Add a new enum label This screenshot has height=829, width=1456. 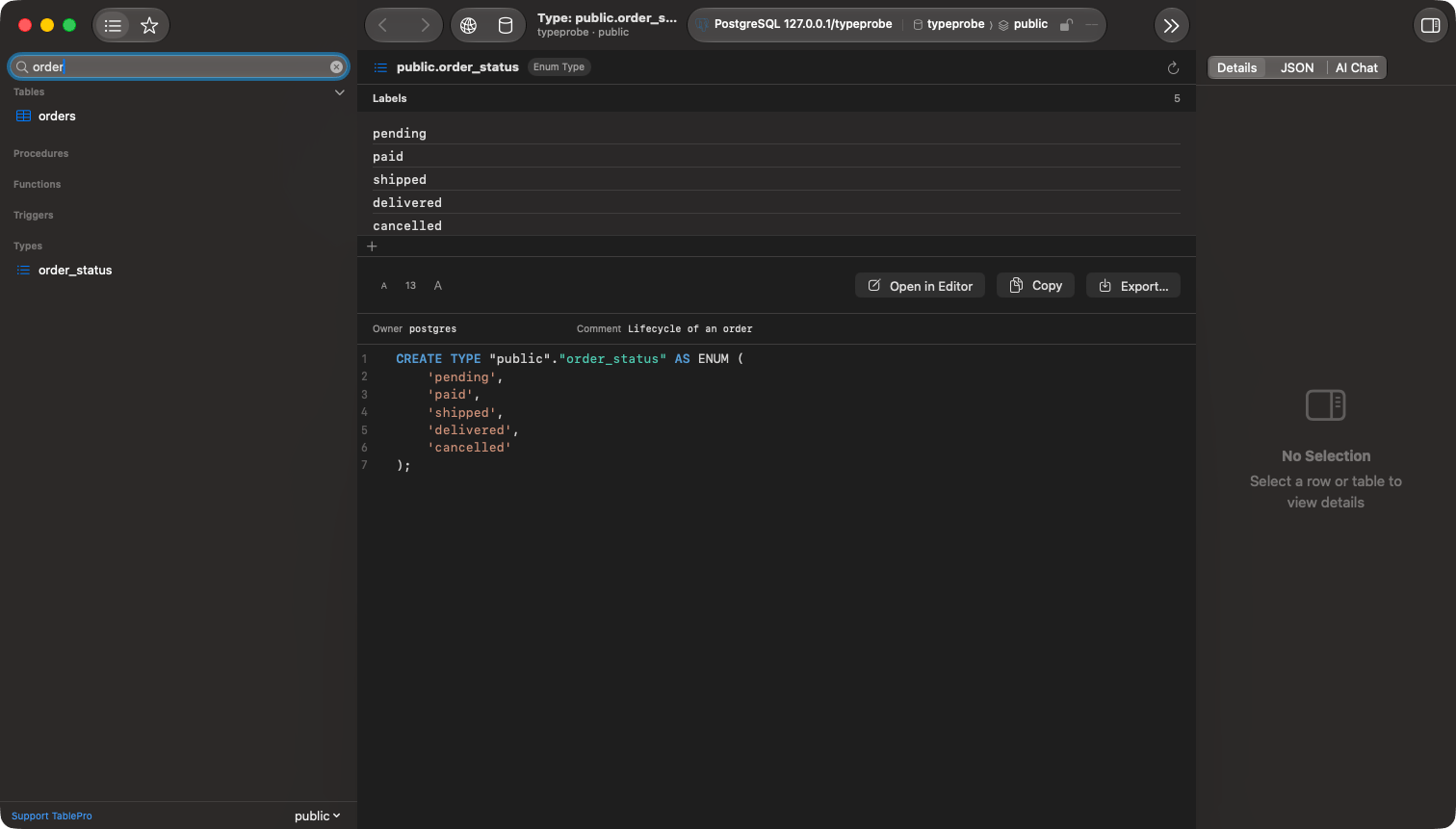[373, 246]
